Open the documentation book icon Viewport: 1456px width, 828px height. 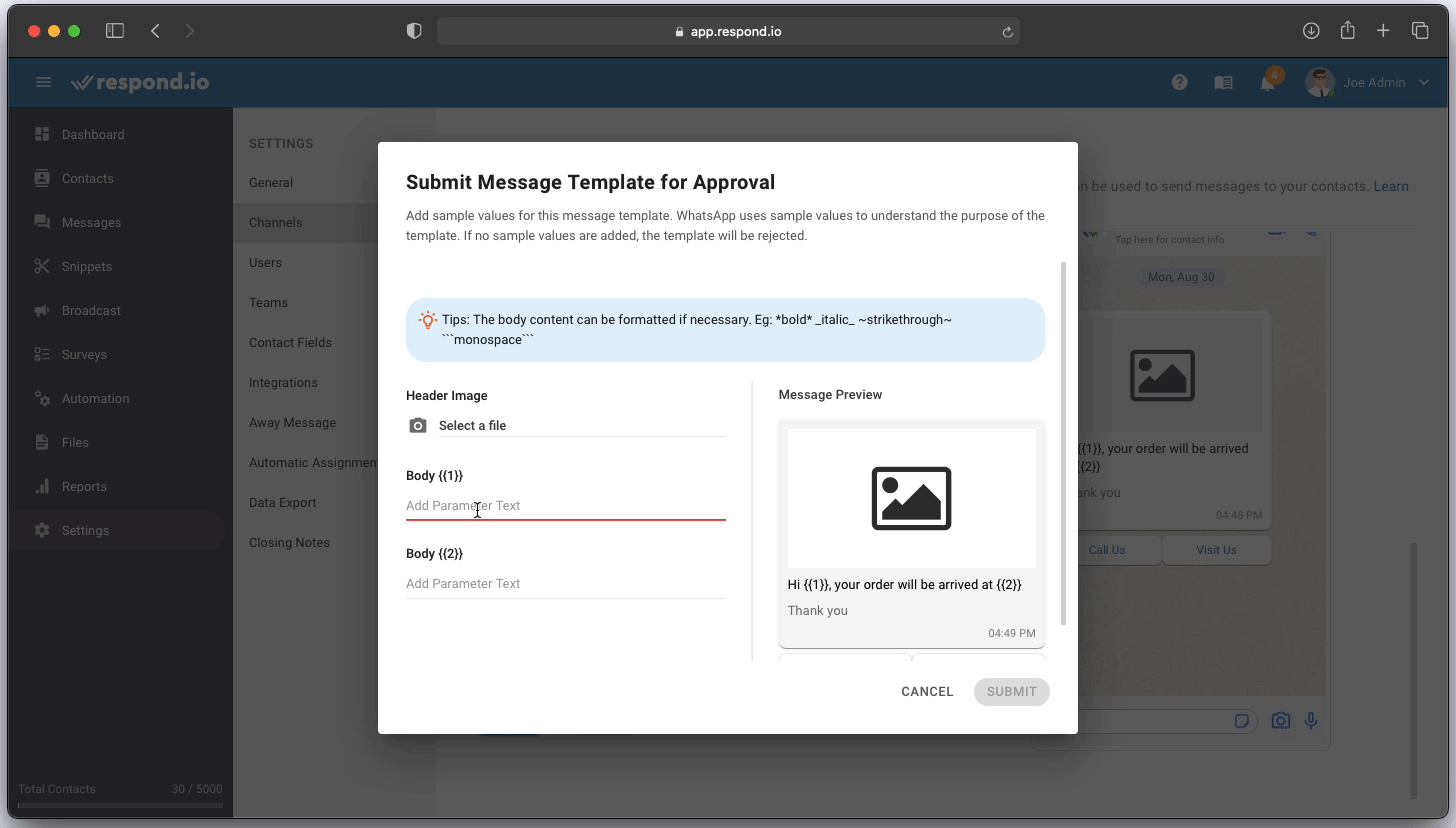pos(1223,83)
